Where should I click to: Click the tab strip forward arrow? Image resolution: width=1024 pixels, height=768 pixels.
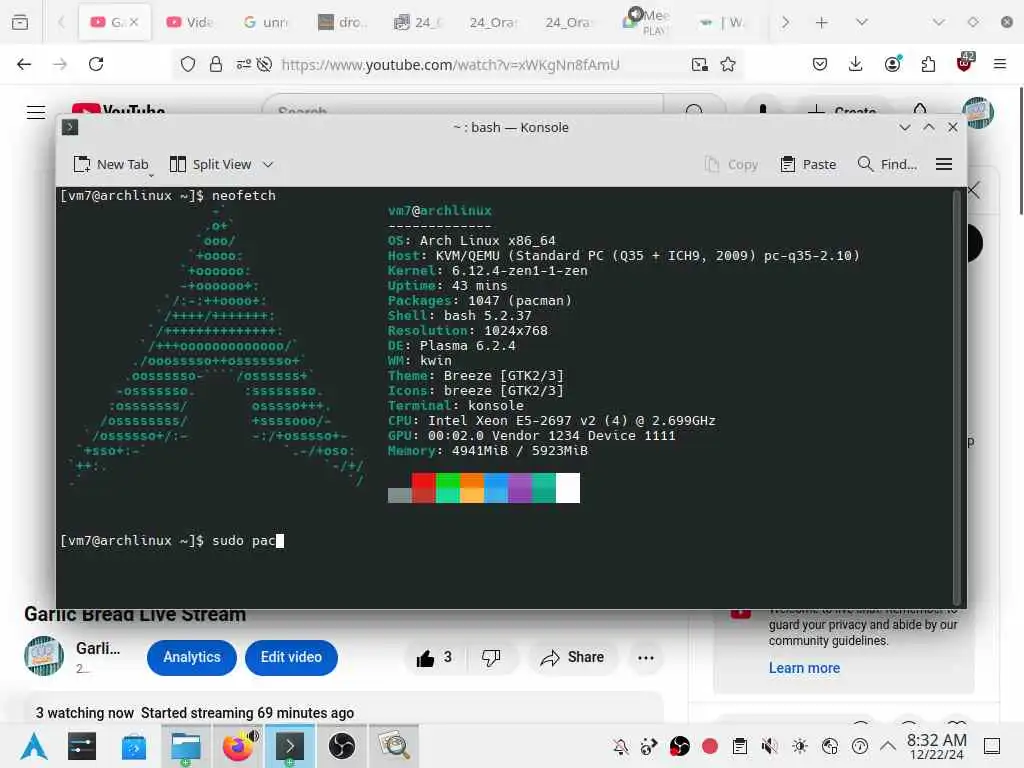(x=786, y=22)
